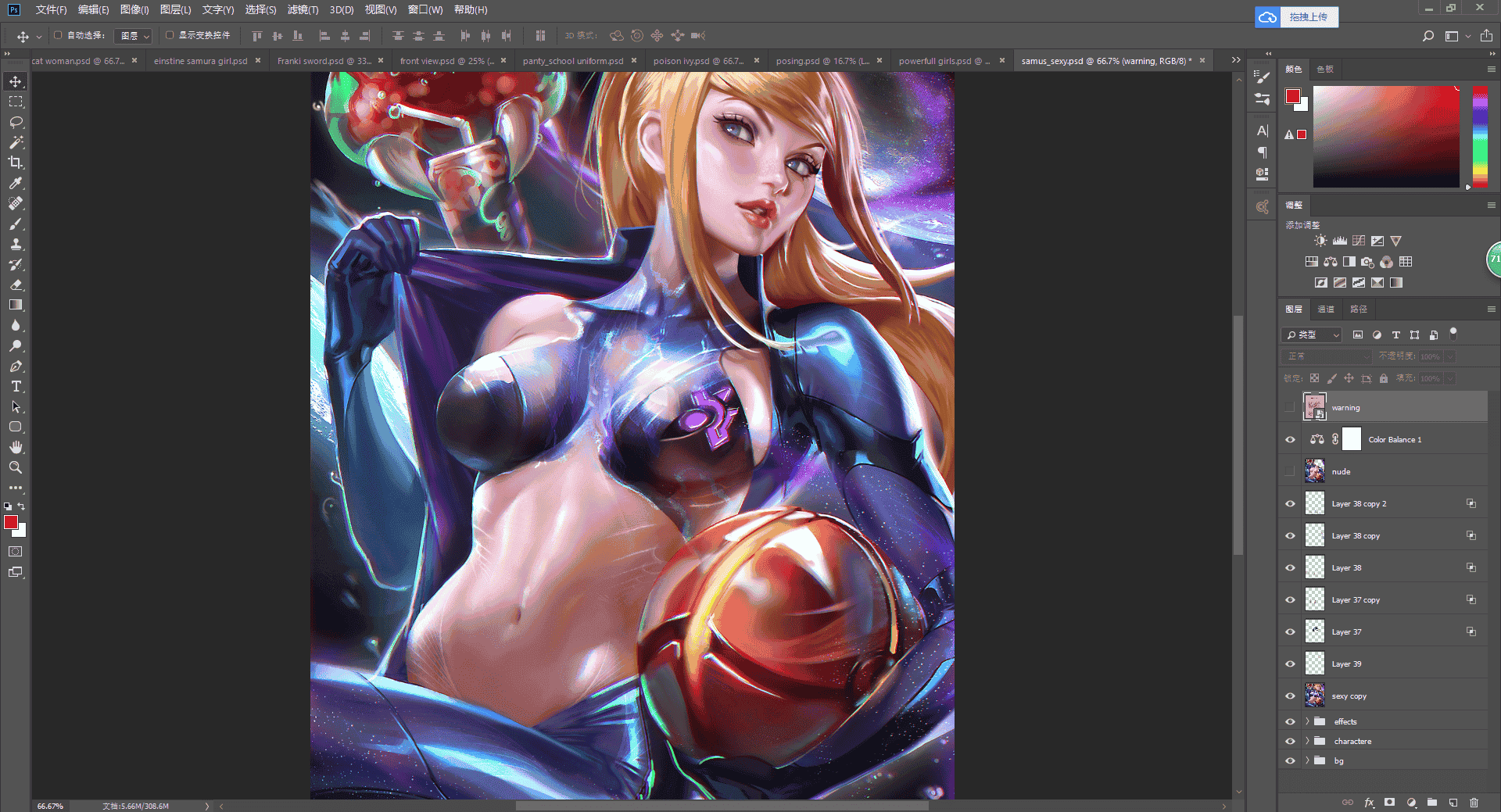This screenshot has height=812, width=1501.
Task: Select the Hand tool
Action: [x=16, y=447]
